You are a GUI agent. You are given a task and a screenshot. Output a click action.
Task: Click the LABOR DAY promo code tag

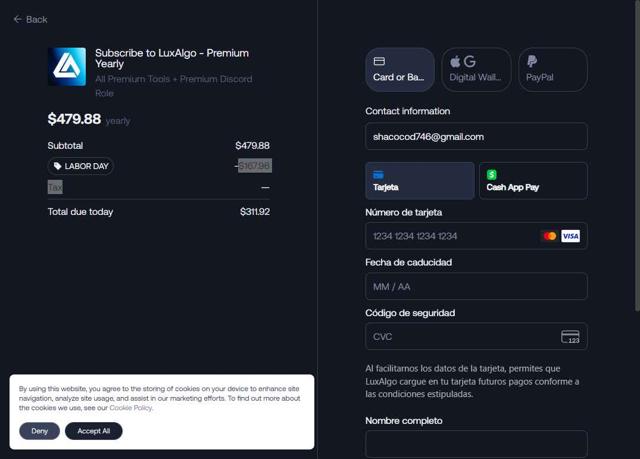click(81, 166)
